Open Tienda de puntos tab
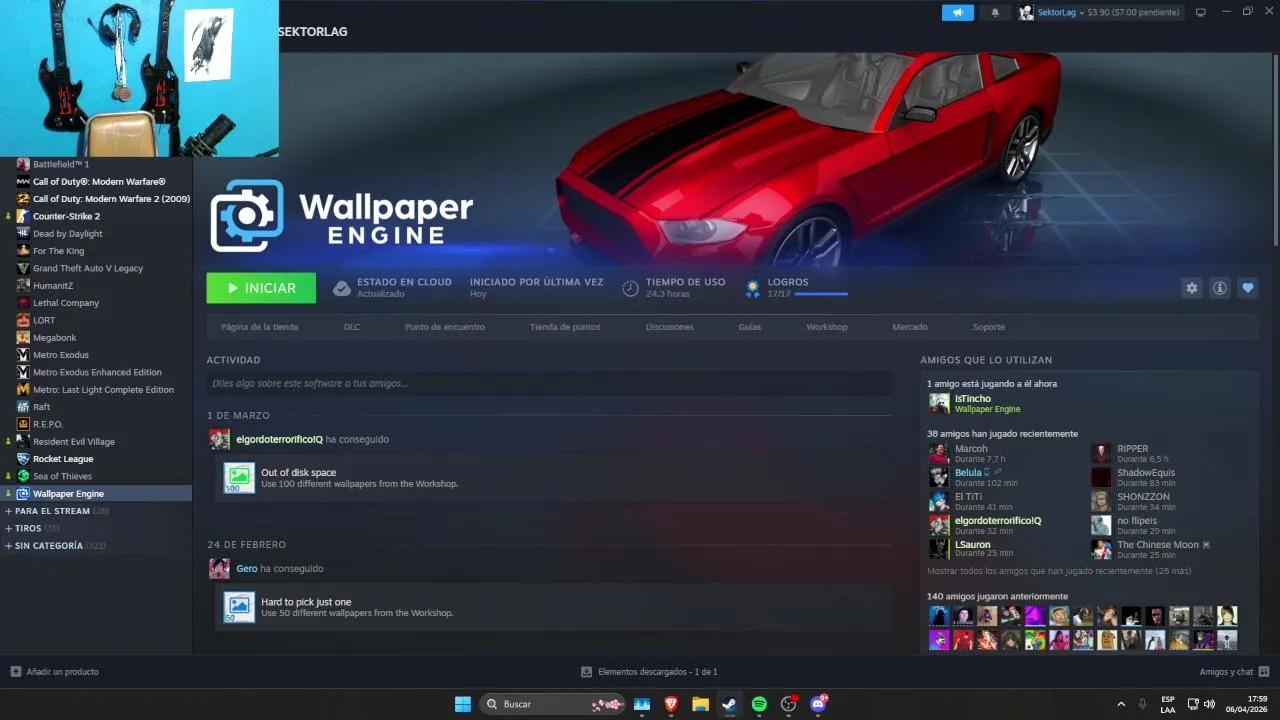Viewport: 1280px width, 720px height. click(x=565, y=327)
